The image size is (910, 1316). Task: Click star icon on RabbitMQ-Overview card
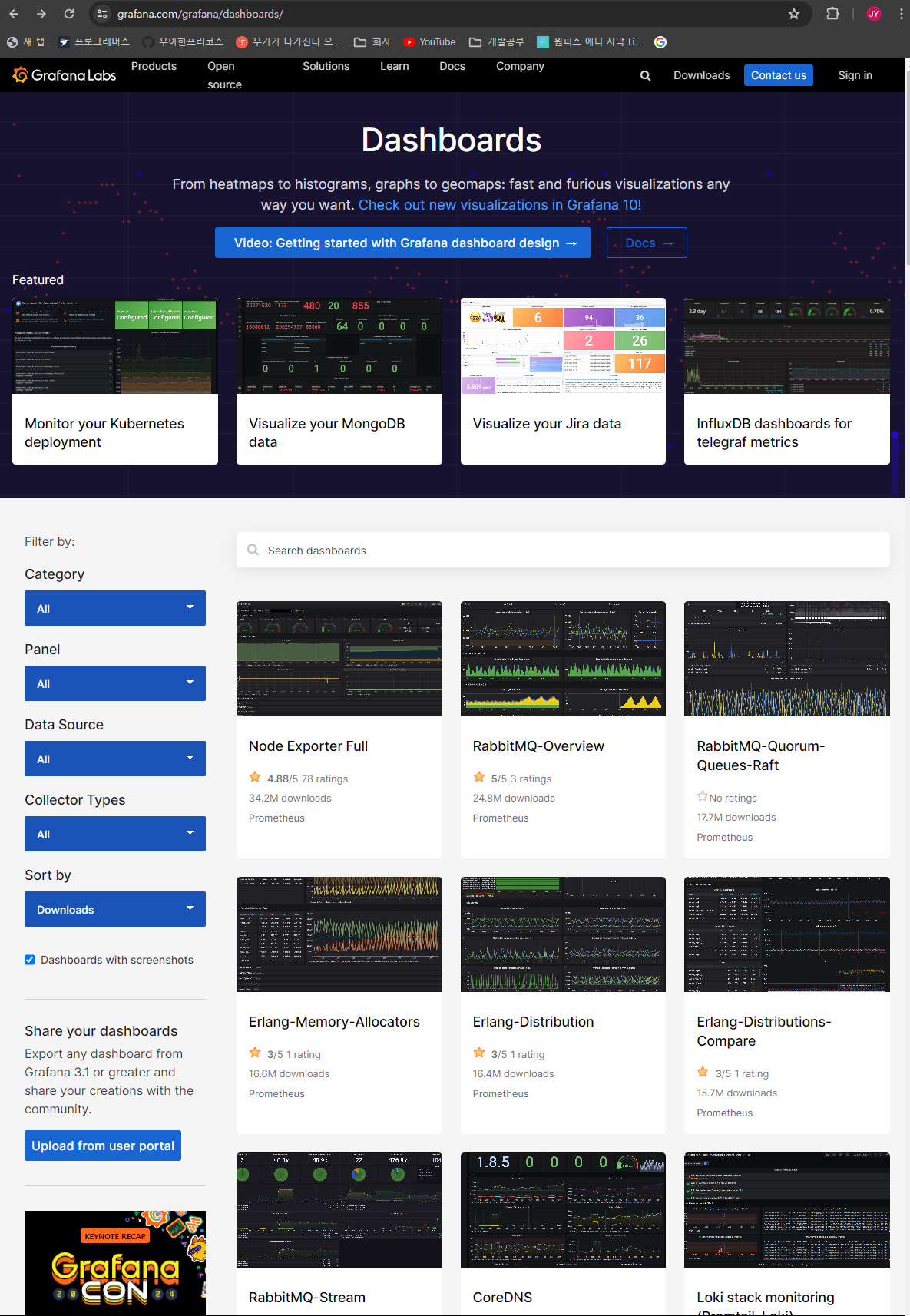point(479,777)
